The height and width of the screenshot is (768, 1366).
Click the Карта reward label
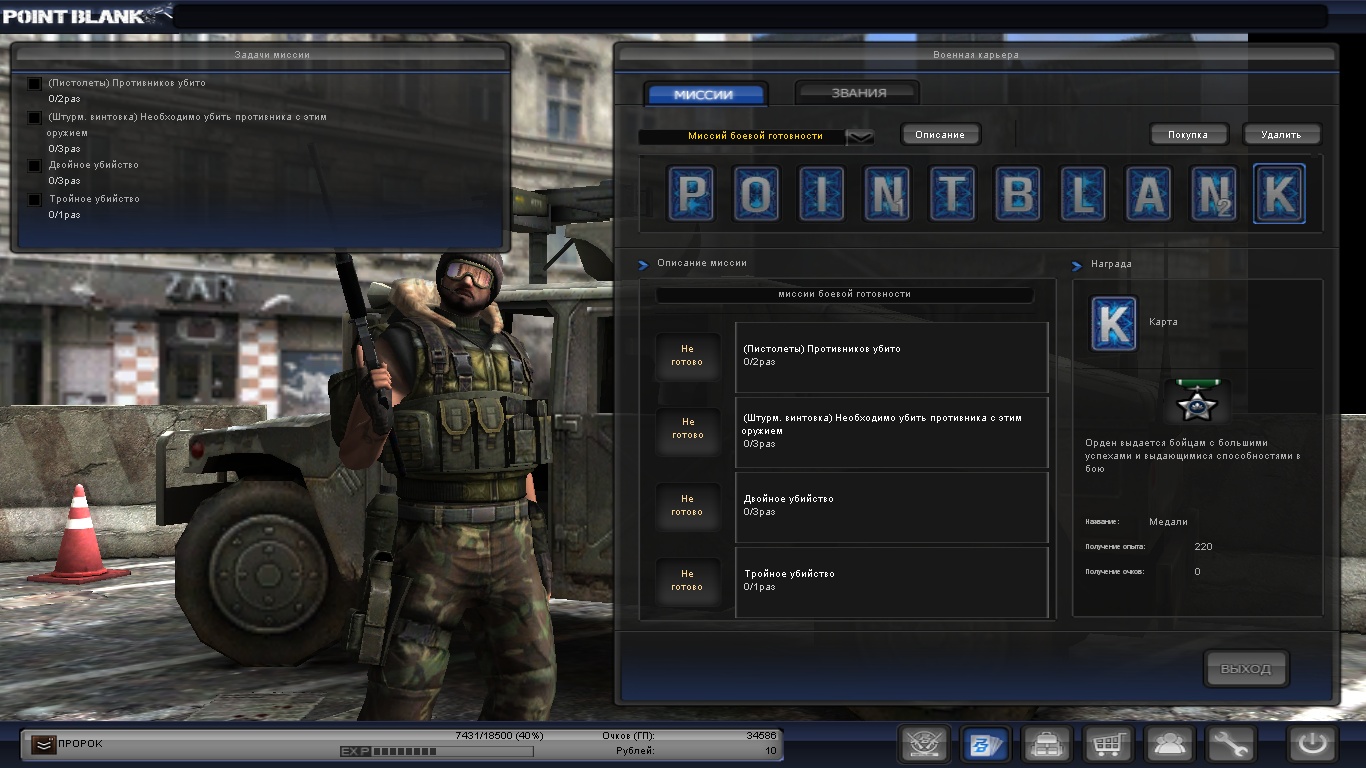pyautogui.click(x=1163, y=322)
